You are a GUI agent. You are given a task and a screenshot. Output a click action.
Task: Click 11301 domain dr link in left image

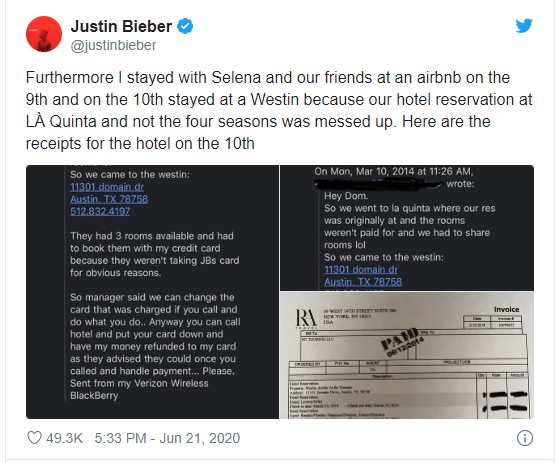point(107,187)
